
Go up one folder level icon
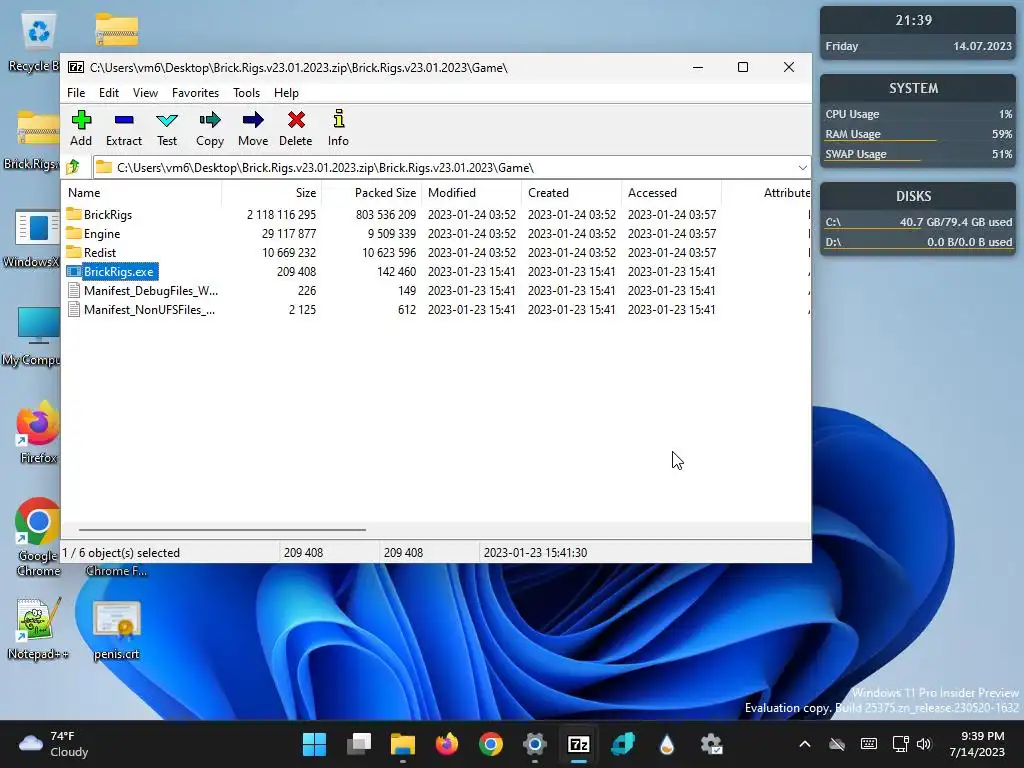(x=73, y=167)
